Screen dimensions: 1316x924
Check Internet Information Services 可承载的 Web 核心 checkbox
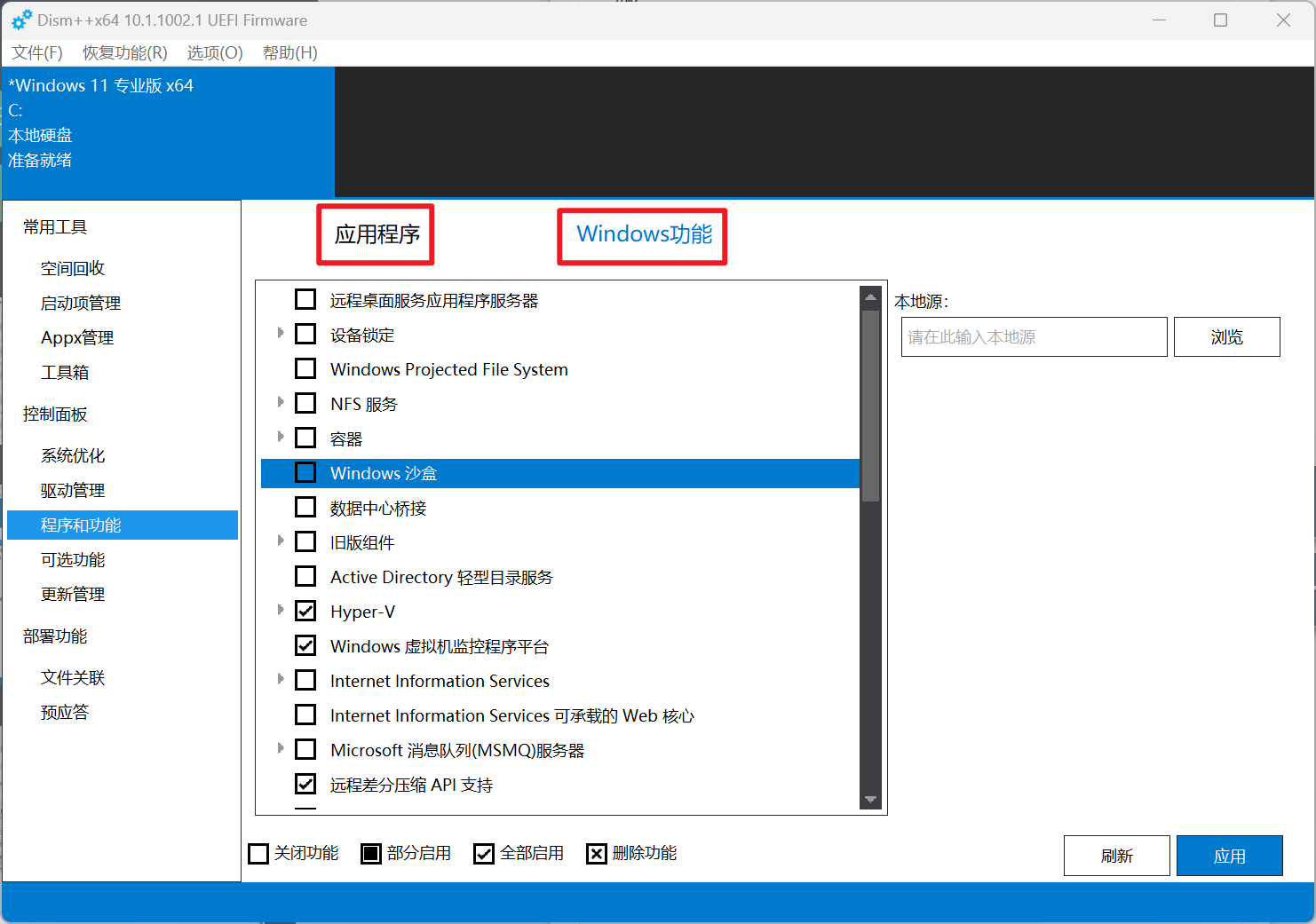click(x=305, y=715)
